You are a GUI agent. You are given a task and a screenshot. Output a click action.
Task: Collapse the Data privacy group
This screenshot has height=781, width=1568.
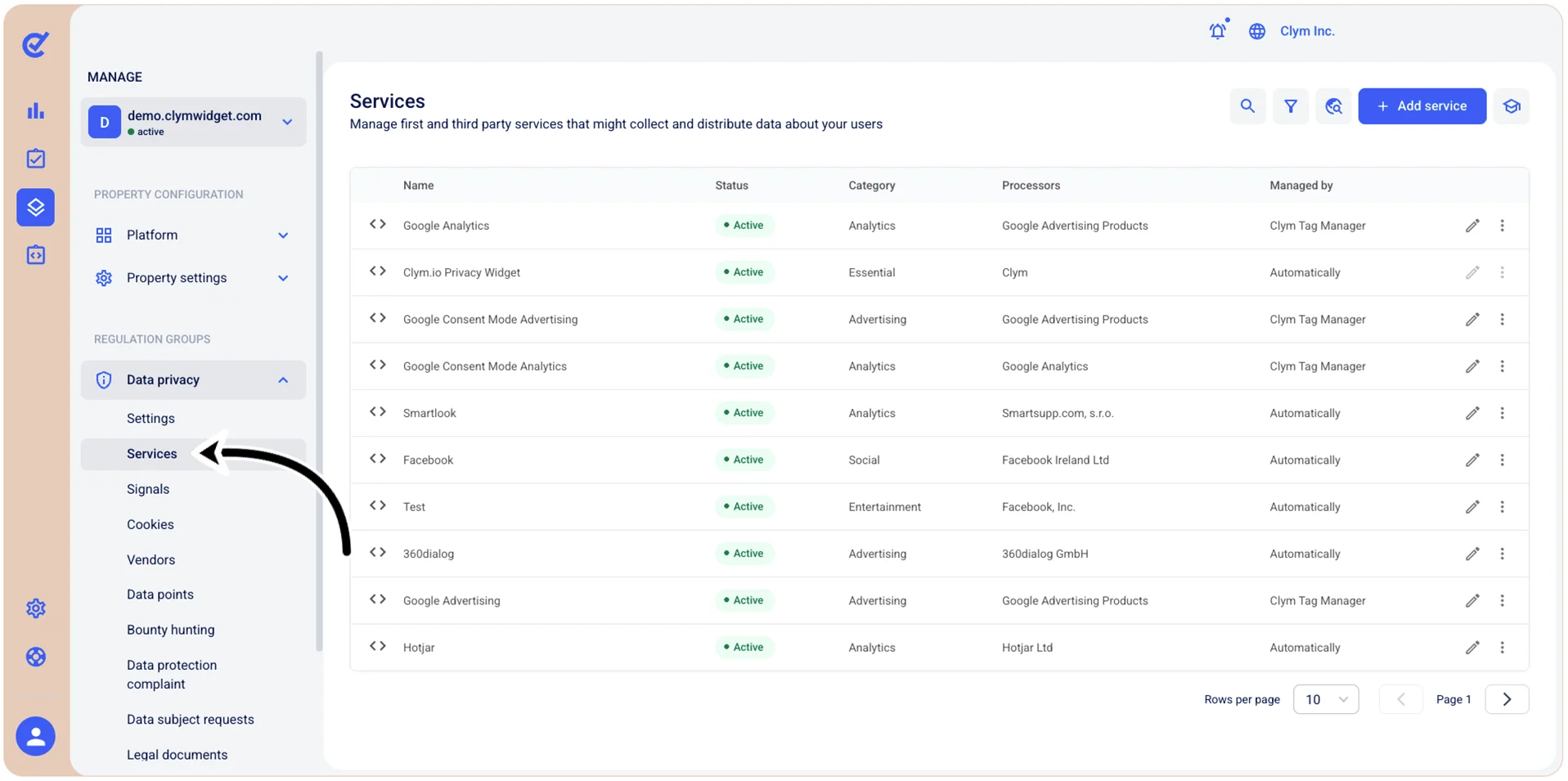[x=193, y=379]
